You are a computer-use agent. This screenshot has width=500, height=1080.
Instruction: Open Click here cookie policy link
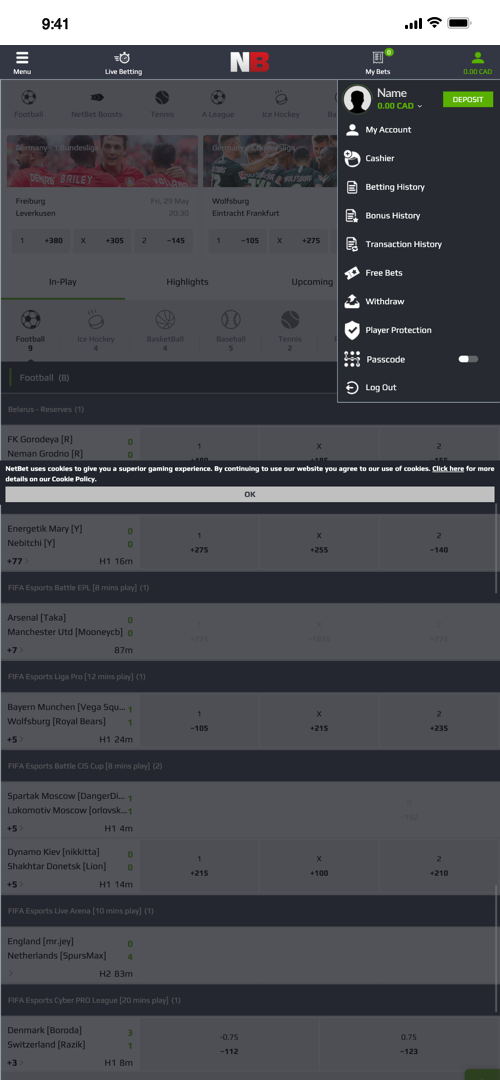pos(448,468)
